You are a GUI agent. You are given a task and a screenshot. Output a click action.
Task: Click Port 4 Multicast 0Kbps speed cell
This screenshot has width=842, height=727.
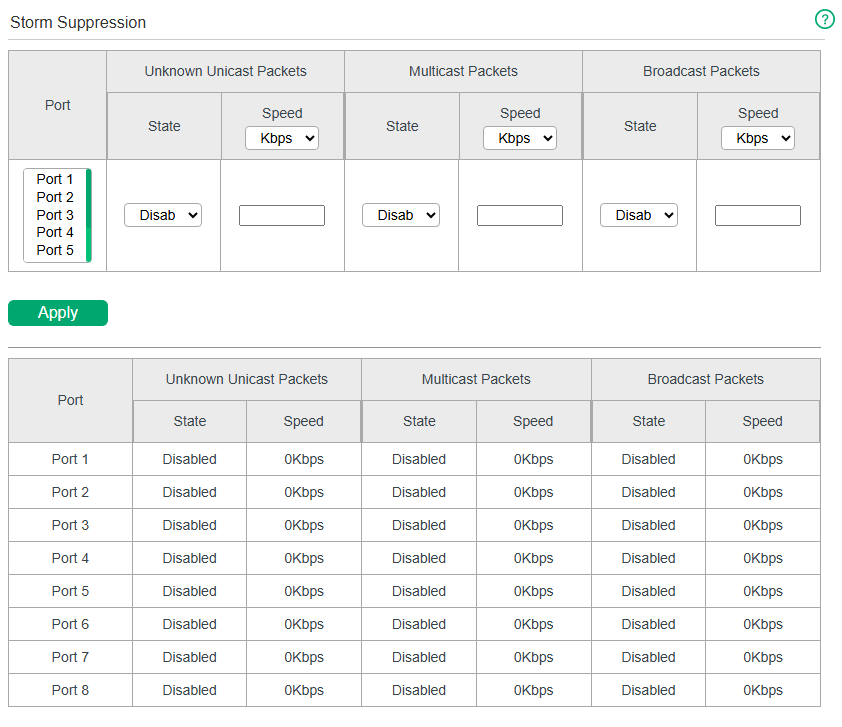click(x=533, y=558)
